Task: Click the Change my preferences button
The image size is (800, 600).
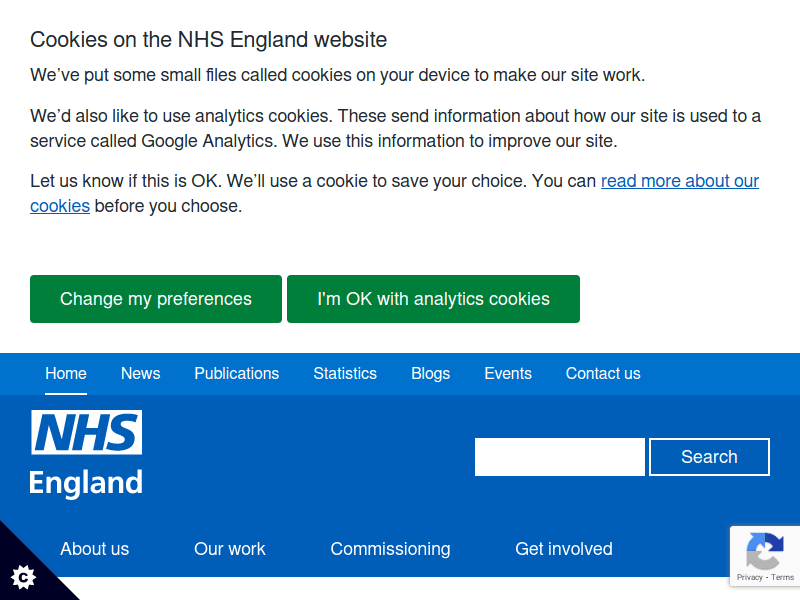Action: (156, 299)
